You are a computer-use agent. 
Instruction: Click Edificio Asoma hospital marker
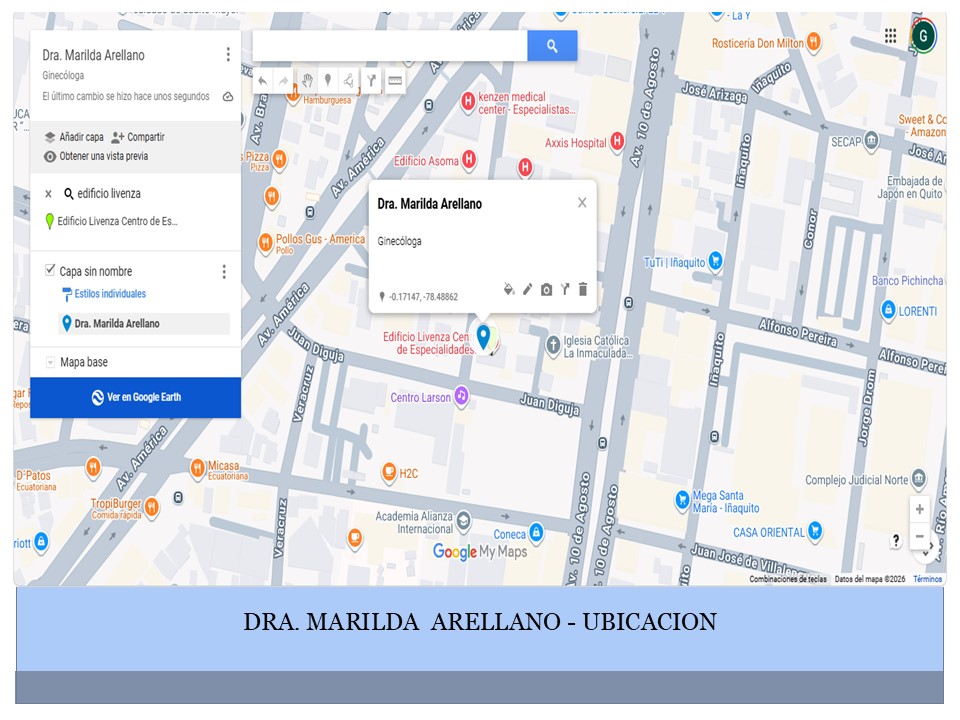[469, 160]
